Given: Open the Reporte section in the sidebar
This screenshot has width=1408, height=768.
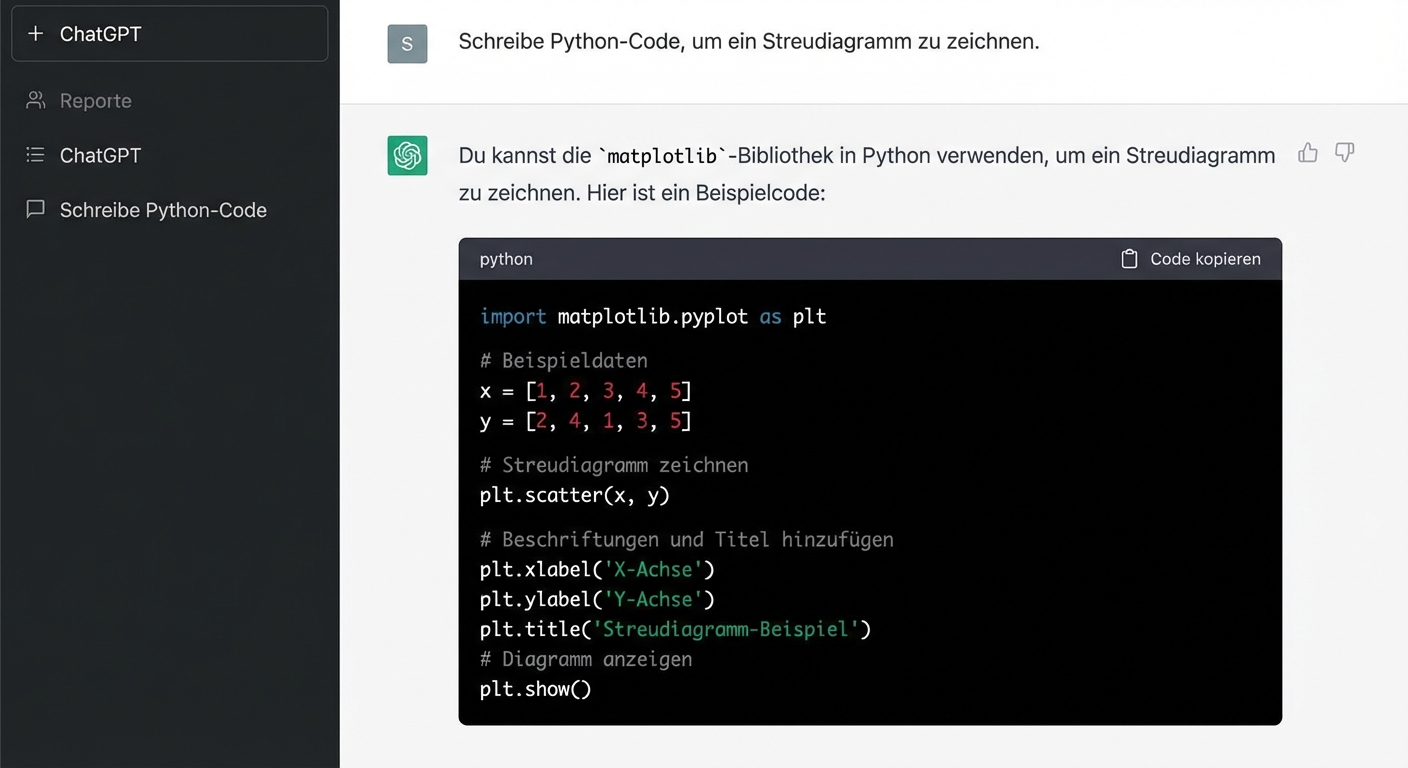Looking at the screenshot, I should pyautogui.click(x=95, y=100).
